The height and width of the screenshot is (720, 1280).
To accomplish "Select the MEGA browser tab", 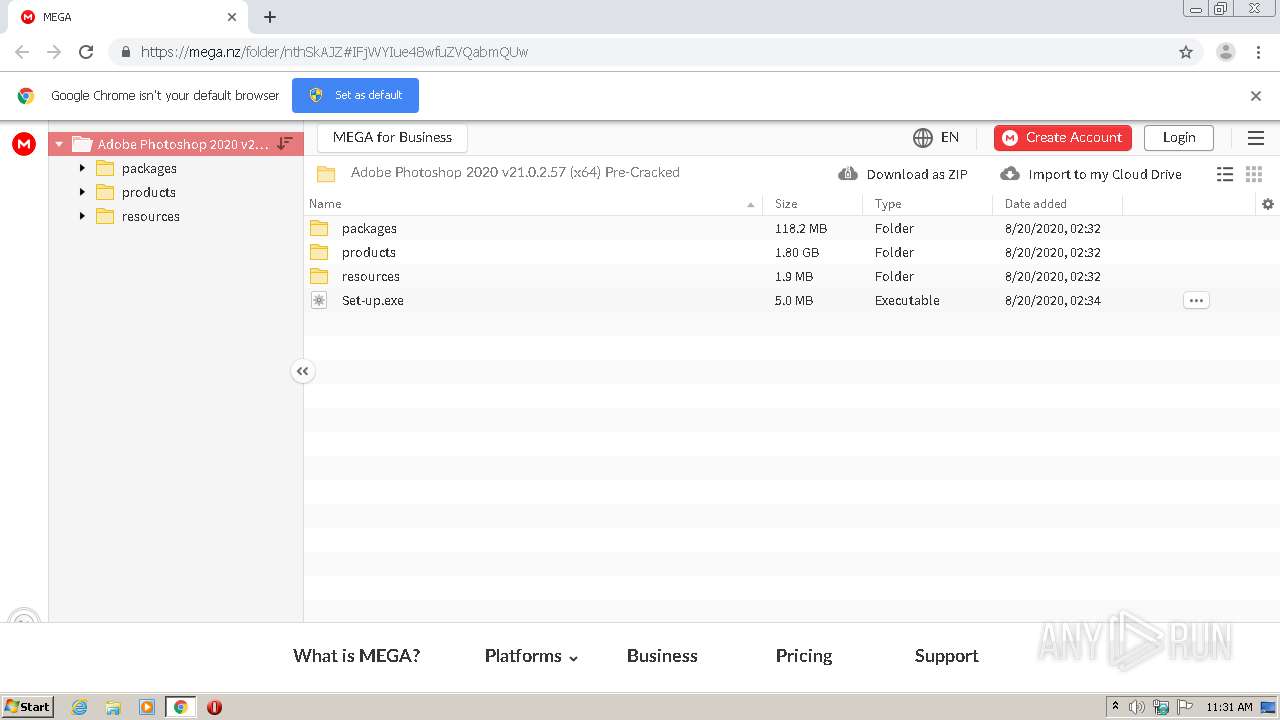I will (126, 17).
